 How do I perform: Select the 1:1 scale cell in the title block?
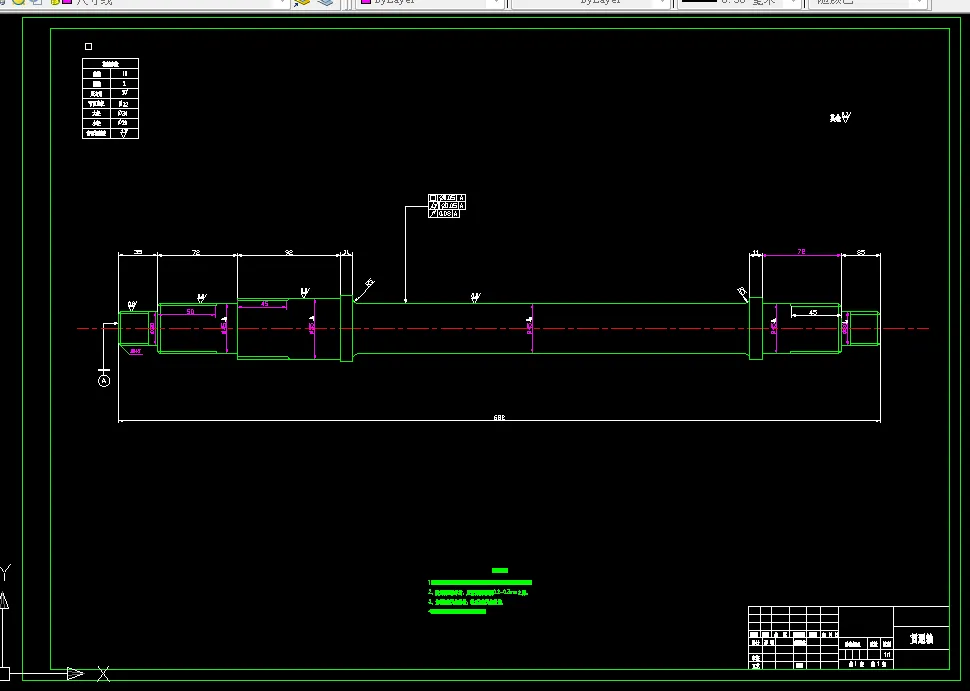tap(888, 655)
